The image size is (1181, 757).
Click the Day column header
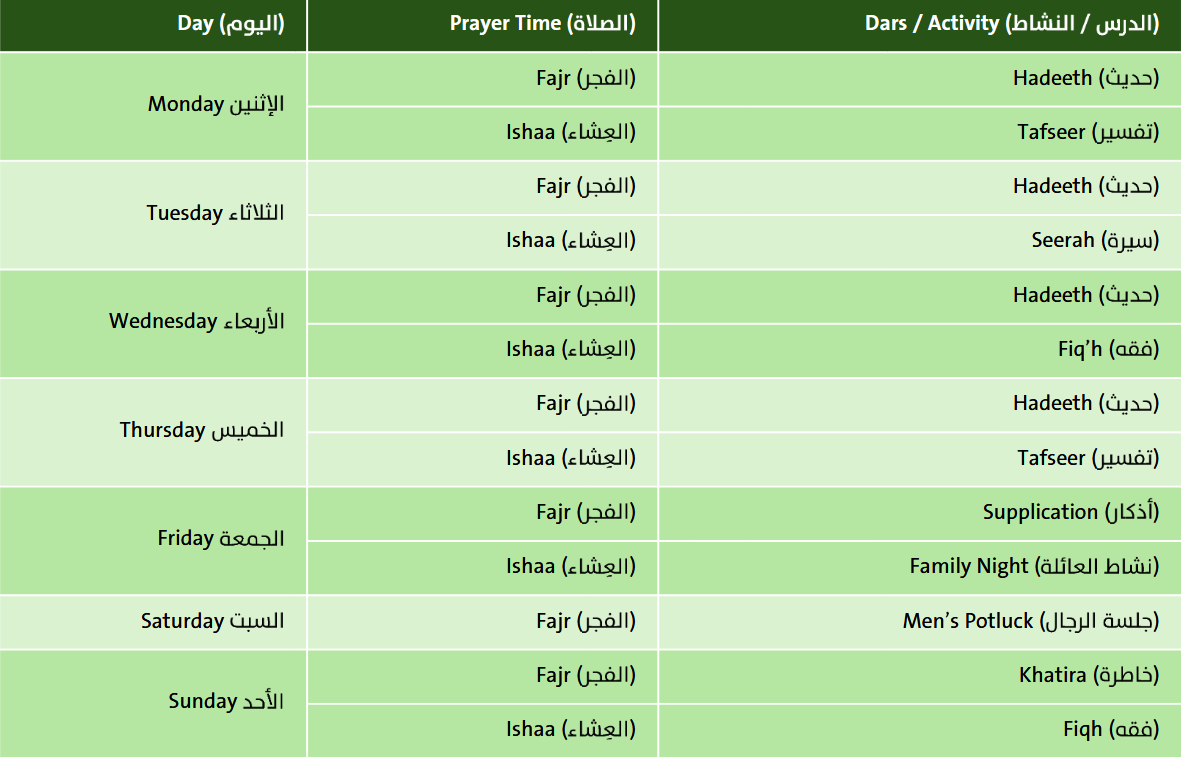click(x=153, y=25)
